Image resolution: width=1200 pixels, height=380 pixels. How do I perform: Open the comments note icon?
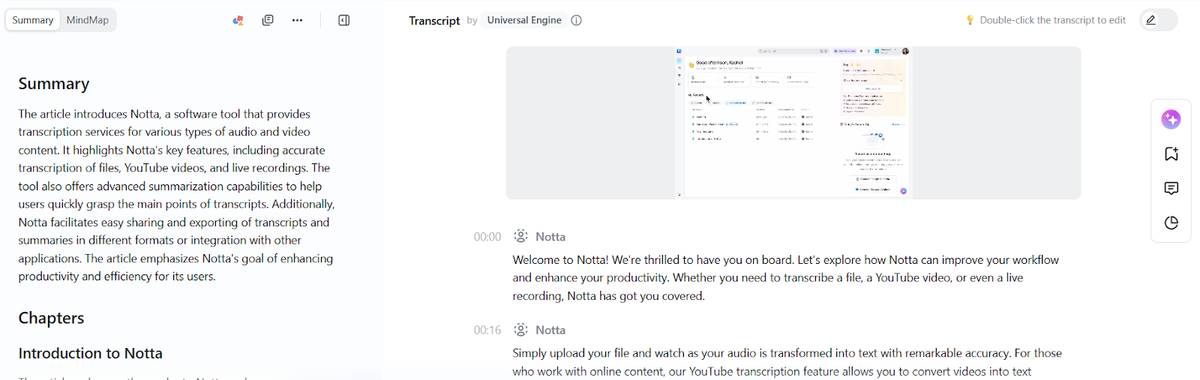1171,189
